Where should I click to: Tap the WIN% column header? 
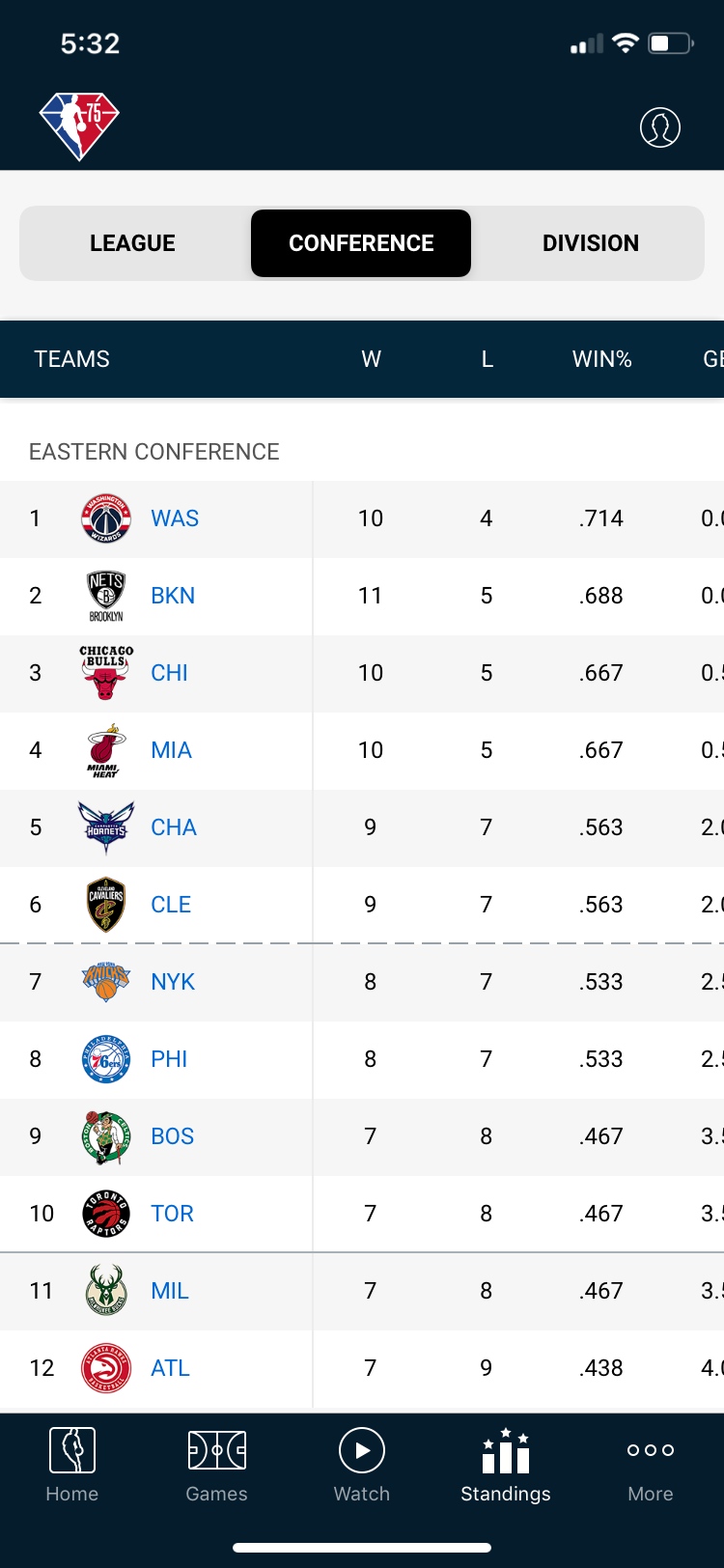(x=601, y=359)
